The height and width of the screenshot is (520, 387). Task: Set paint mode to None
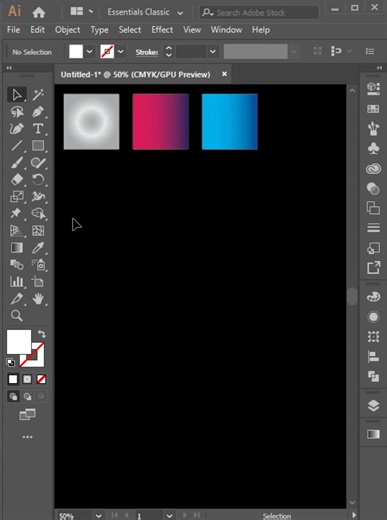(x=41, y=379)
